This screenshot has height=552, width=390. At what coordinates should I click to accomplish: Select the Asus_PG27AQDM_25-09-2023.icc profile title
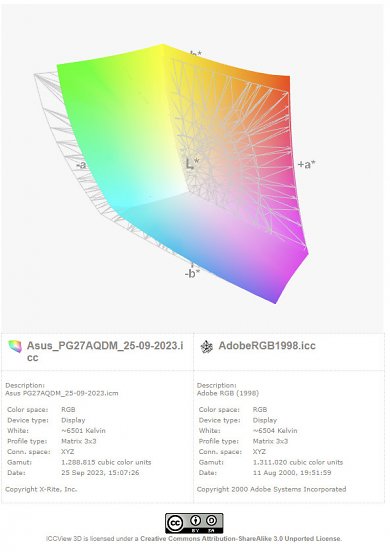(105, 351)
